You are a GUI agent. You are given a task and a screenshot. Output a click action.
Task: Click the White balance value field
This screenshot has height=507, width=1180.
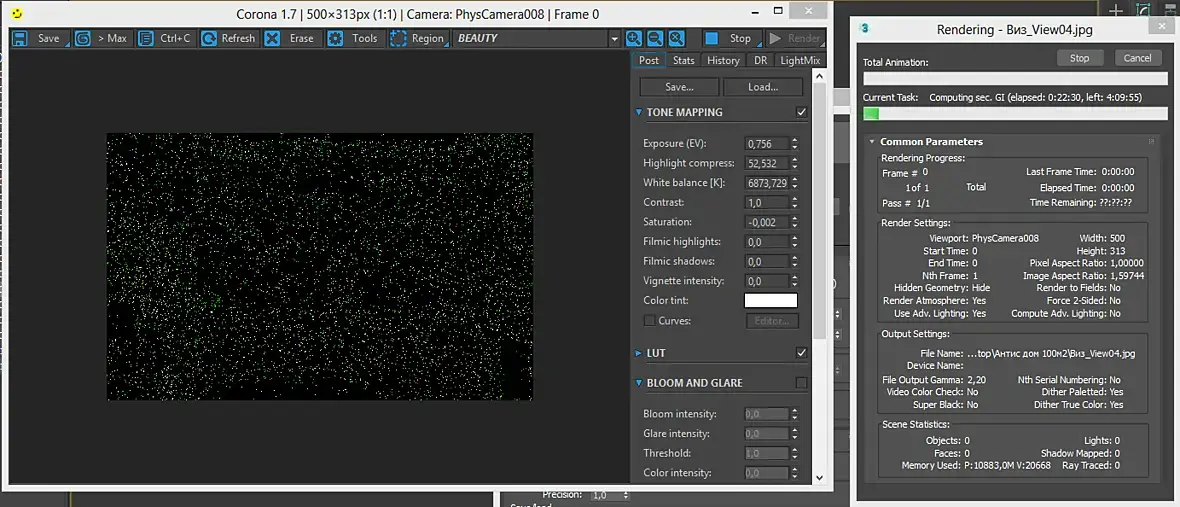pos(767,183)
